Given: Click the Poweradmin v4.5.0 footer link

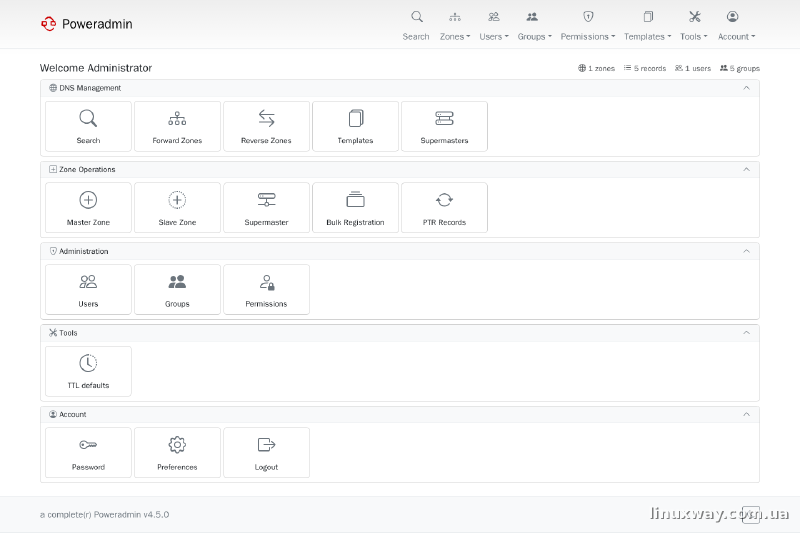Looking at the screenshot, I should [x=131, y=515].
